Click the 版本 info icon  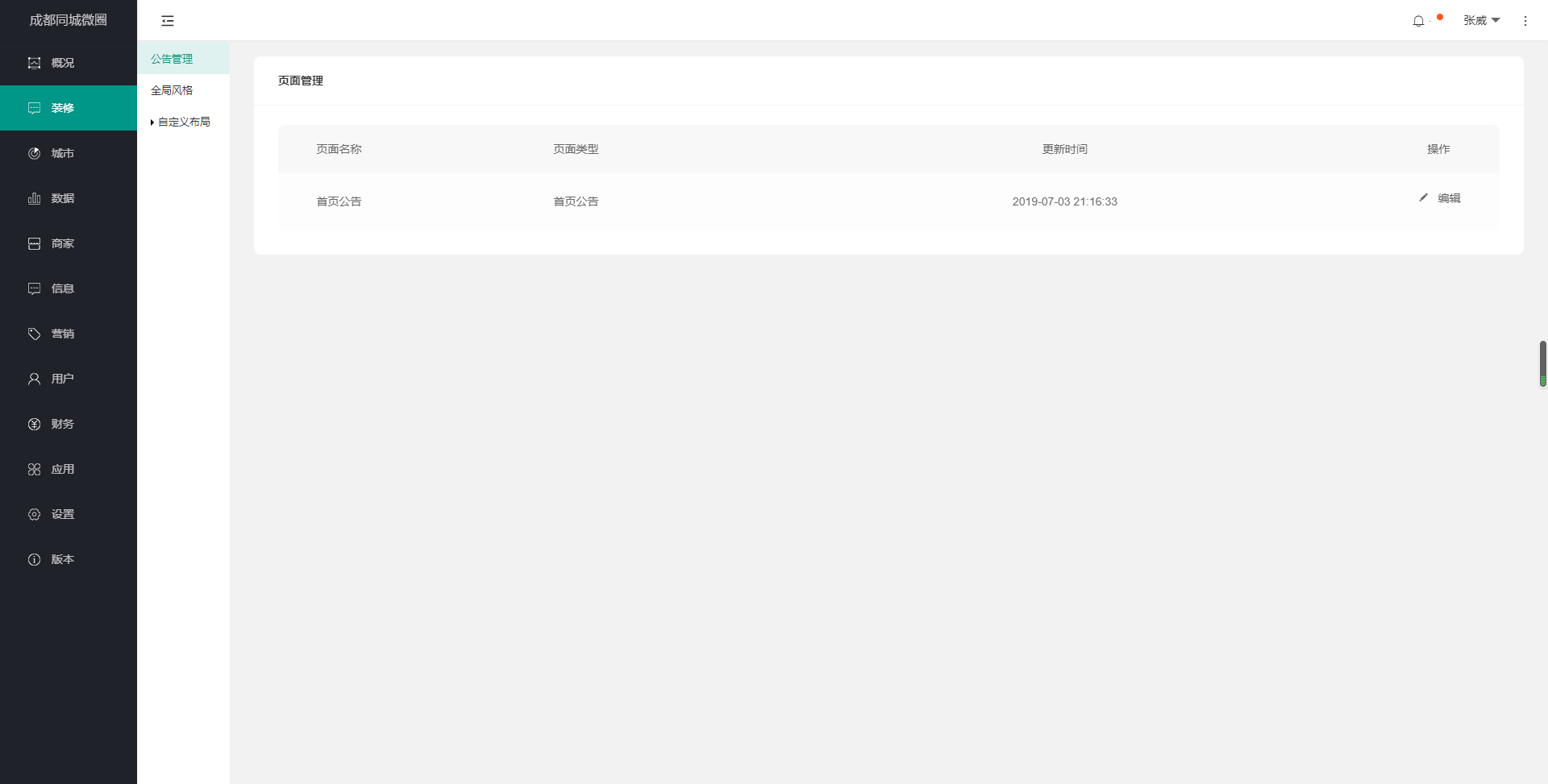click(x=34, y=559)
